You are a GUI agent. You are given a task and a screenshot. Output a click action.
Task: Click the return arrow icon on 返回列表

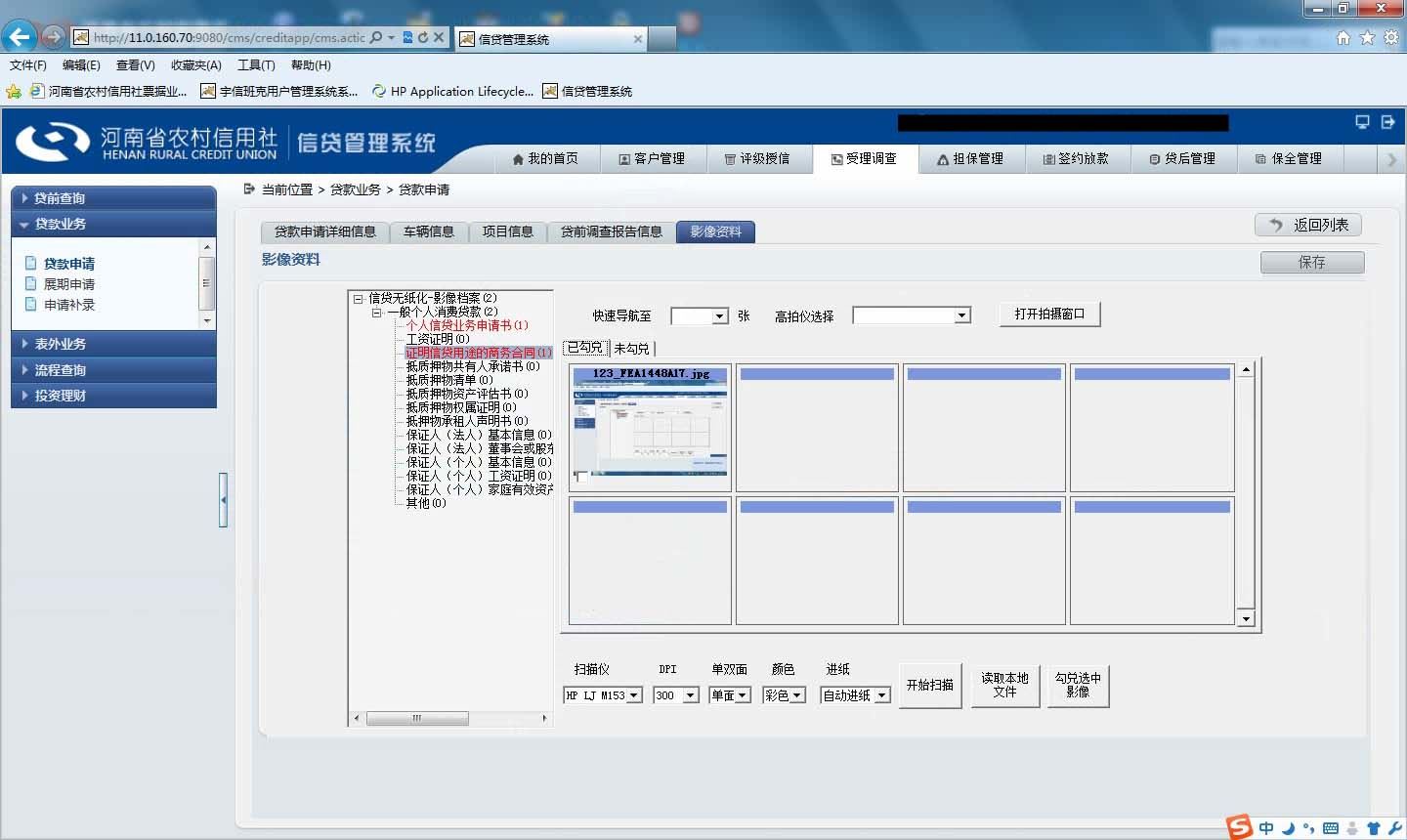(1275, 225)
